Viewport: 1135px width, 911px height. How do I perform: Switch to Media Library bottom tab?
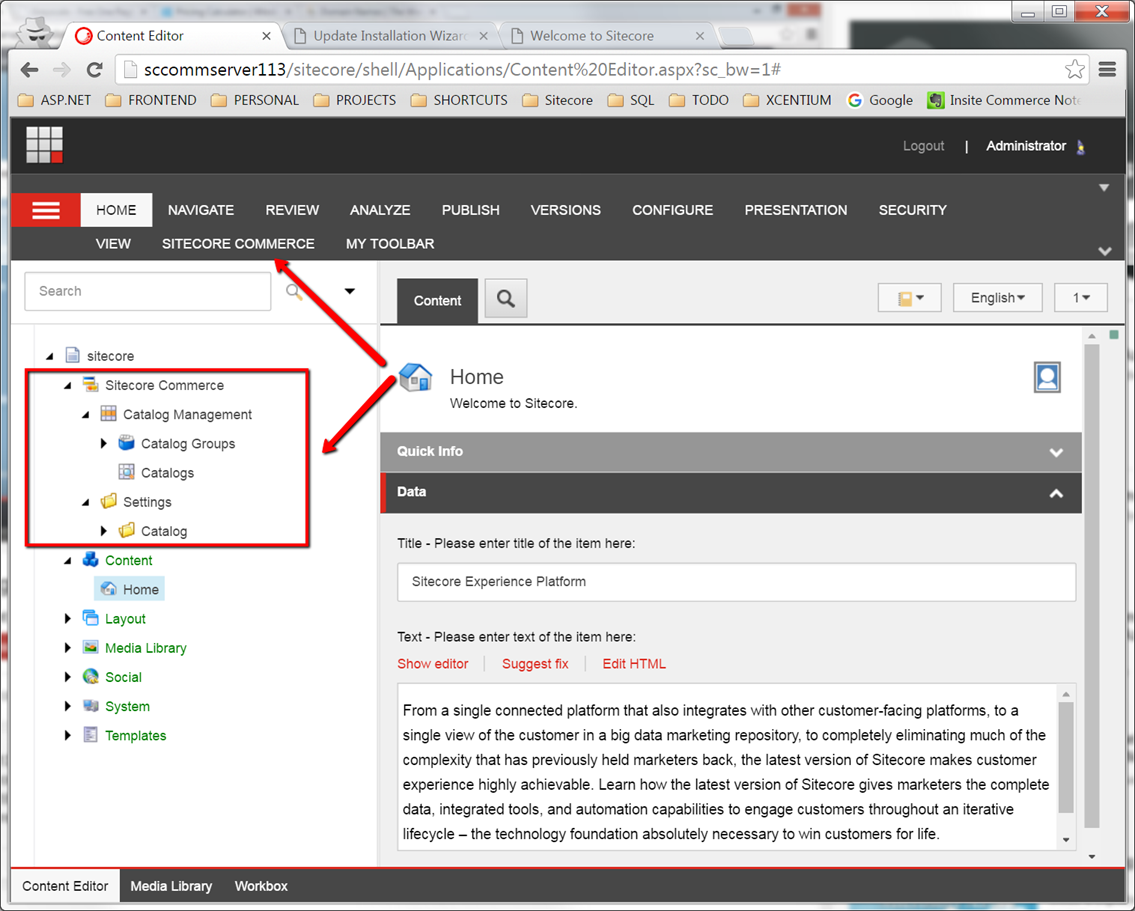tap(171, 886)
